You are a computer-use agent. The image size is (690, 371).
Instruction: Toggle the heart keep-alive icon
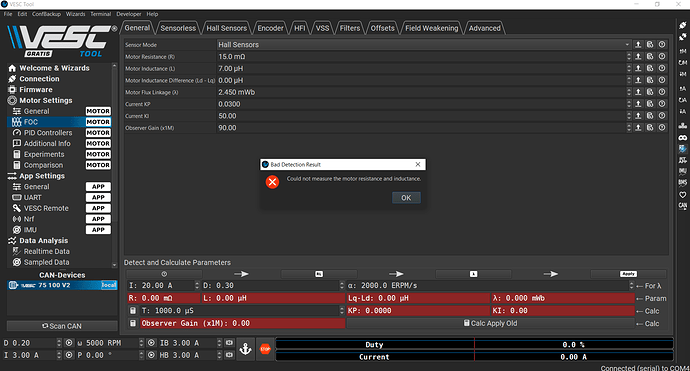pyautogui.click(x=683, y=194)
